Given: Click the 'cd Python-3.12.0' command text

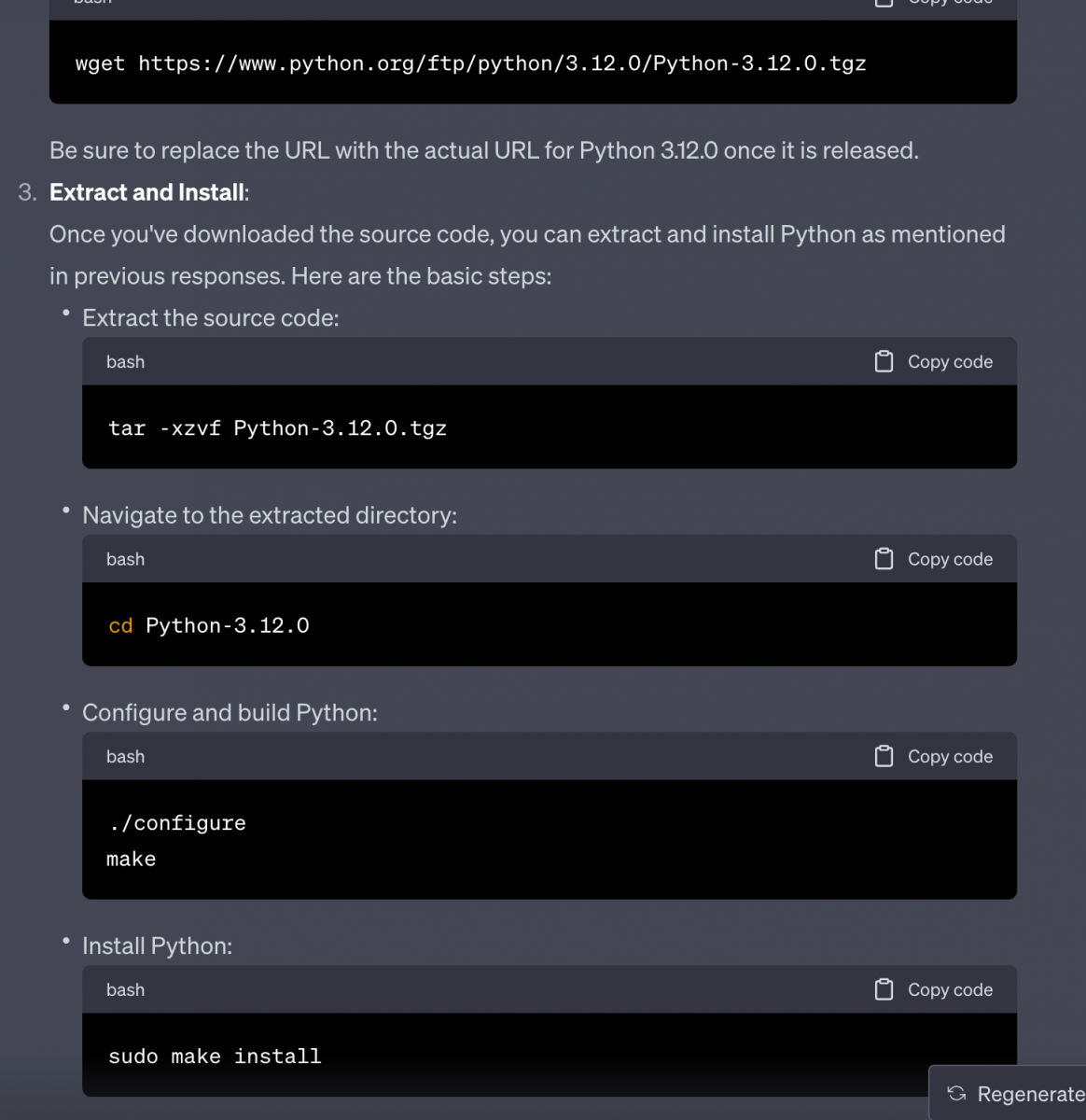Looking at the screenshot, I should [x=209, y=625].
